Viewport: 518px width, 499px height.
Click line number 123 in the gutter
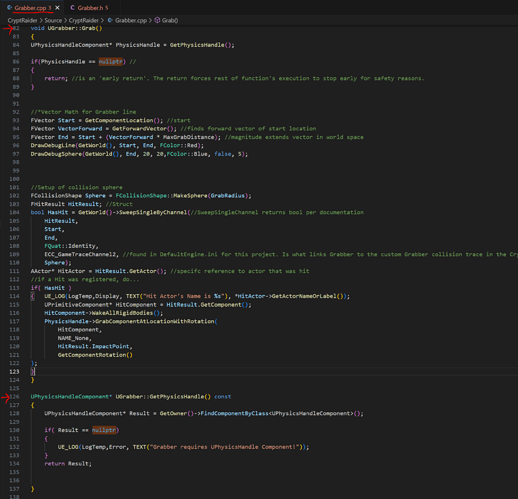pyautogui.click(x=15, y=371)
